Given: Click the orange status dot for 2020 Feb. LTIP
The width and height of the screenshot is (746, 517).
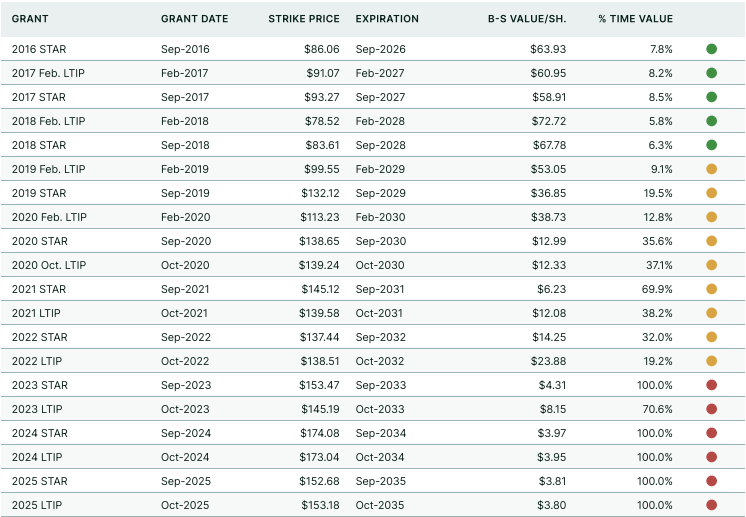Looking at the screenshot, I should 711,217.
